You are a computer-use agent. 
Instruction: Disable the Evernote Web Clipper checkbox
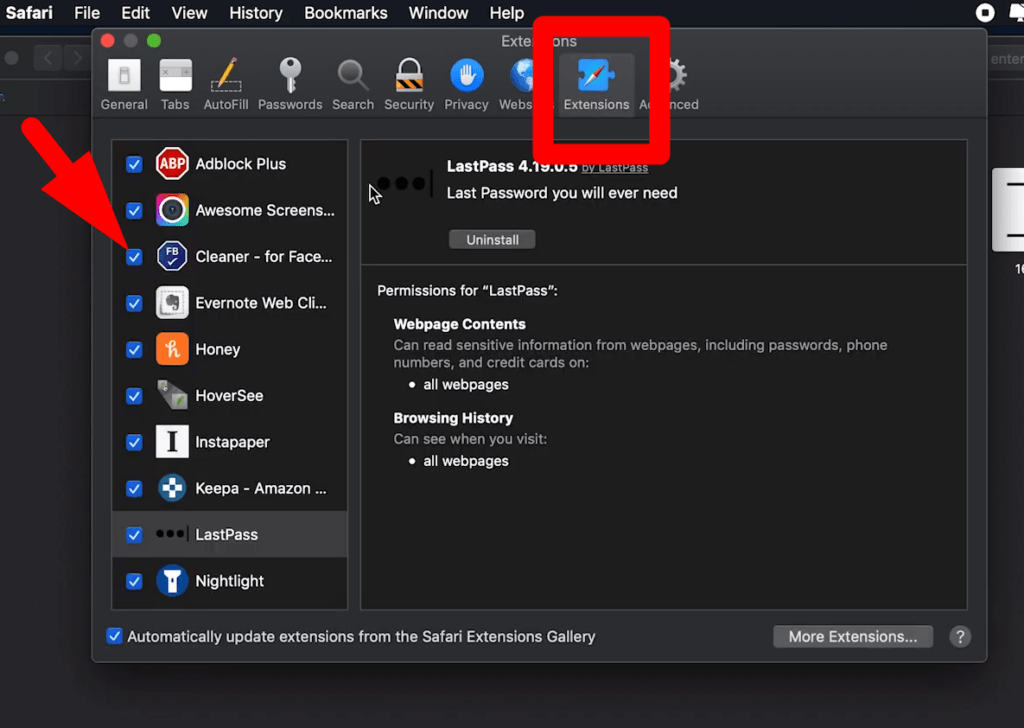click(x=134, y=303)
